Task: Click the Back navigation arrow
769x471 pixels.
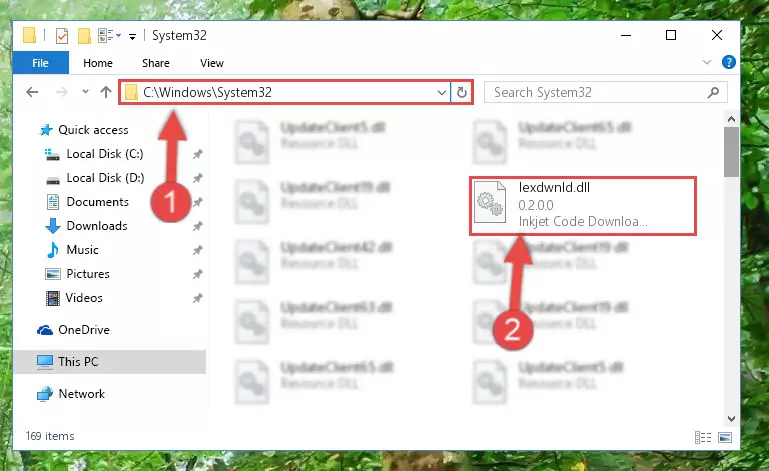Action: coord(32,92)
